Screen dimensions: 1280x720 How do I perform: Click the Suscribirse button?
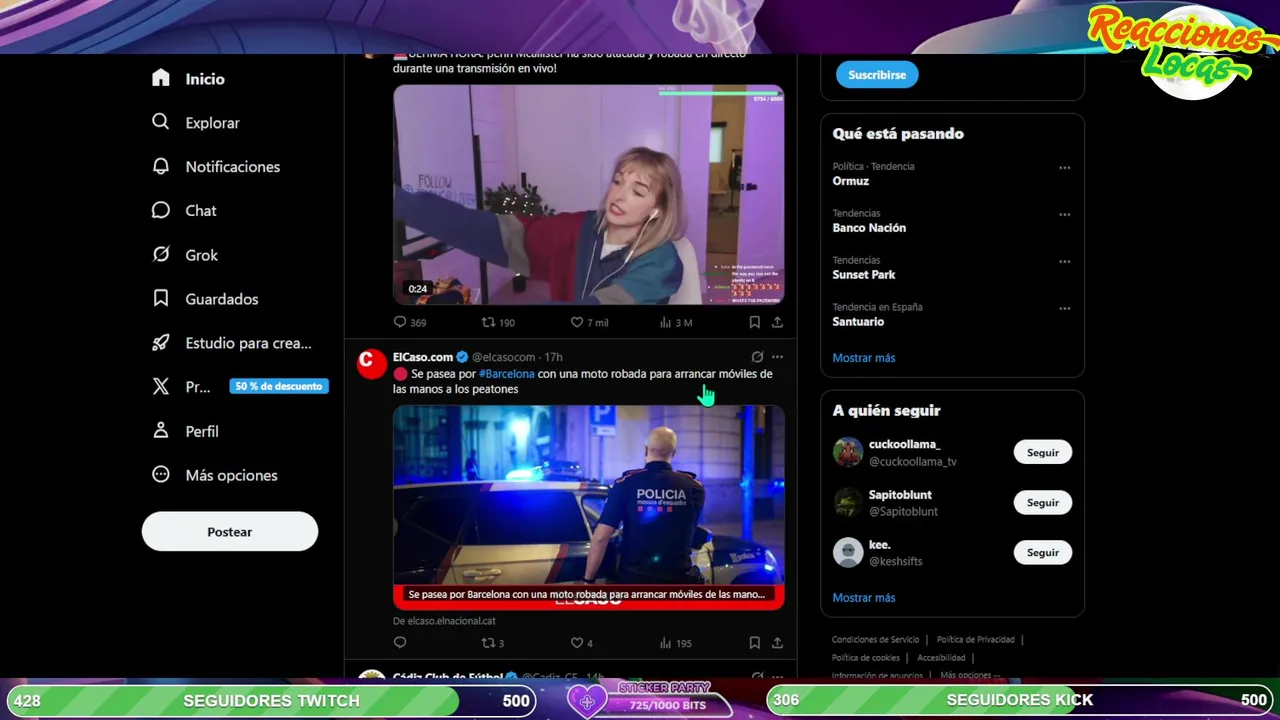877,75
